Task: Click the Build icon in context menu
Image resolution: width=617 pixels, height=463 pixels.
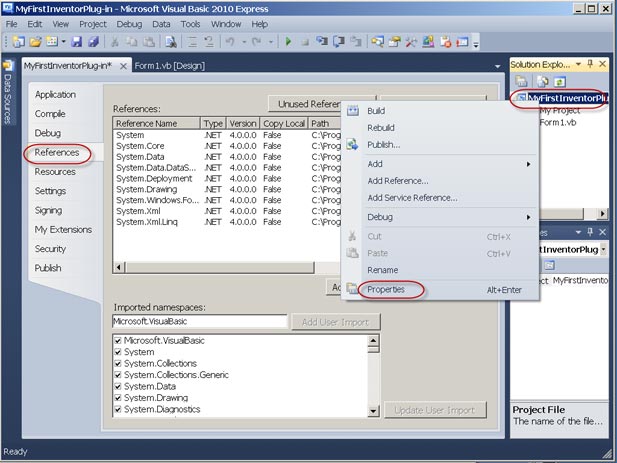Action: coord(352,110)
